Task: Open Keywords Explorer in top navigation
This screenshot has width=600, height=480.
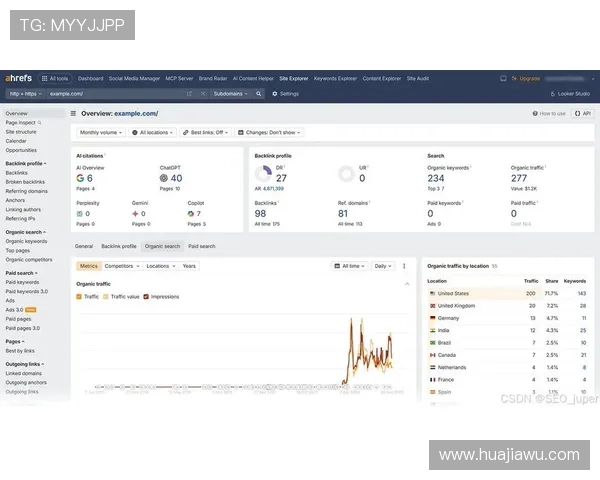Action: point(335,78)
